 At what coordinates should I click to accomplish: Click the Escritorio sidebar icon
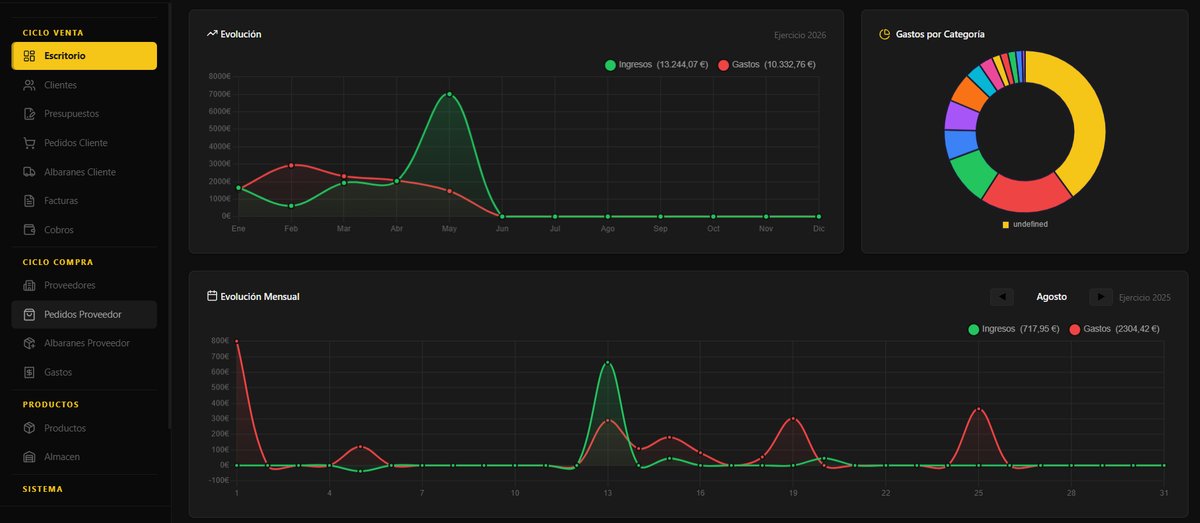30,56
